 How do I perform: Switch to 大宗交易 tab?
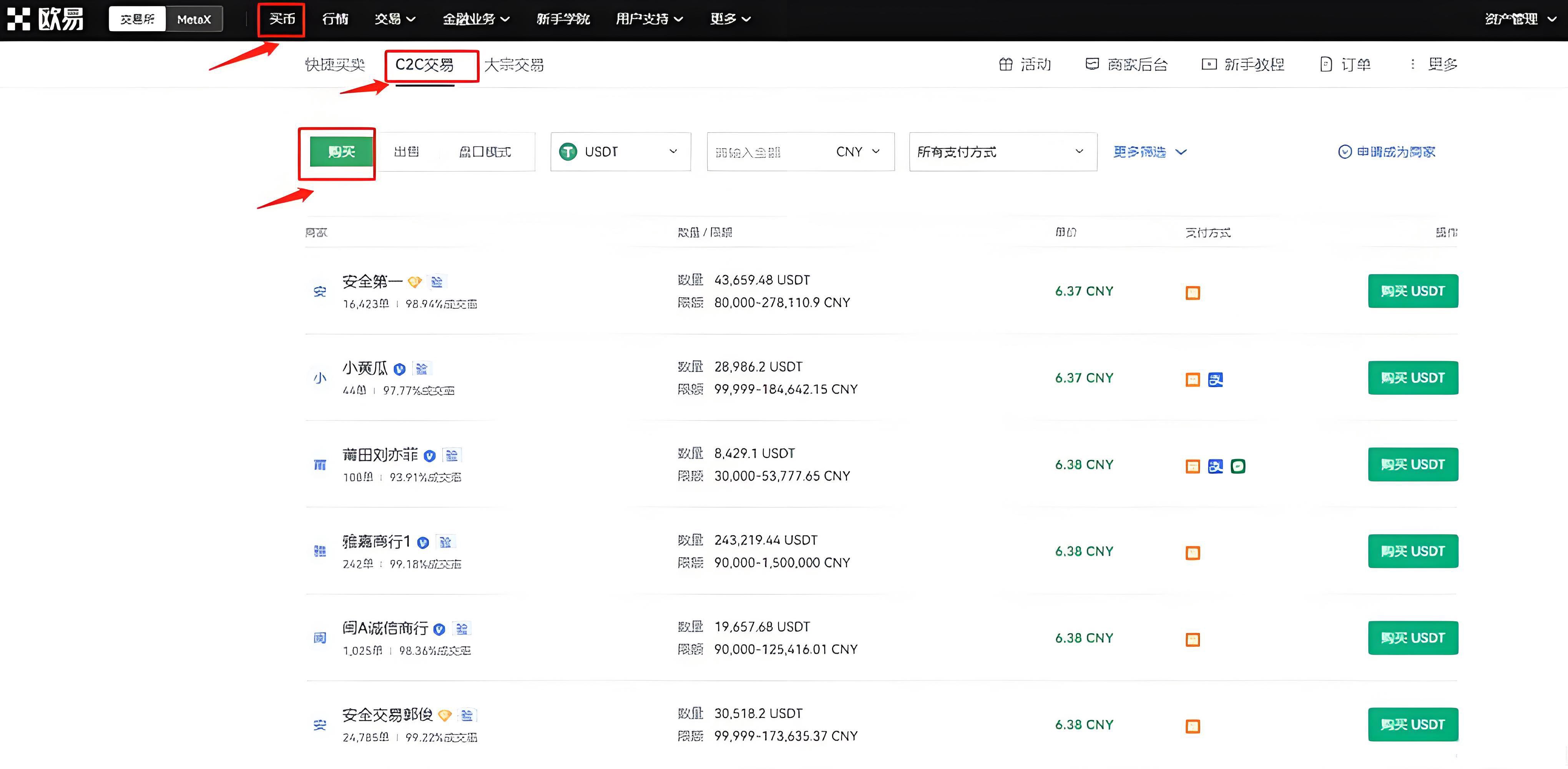pos(514,65)
